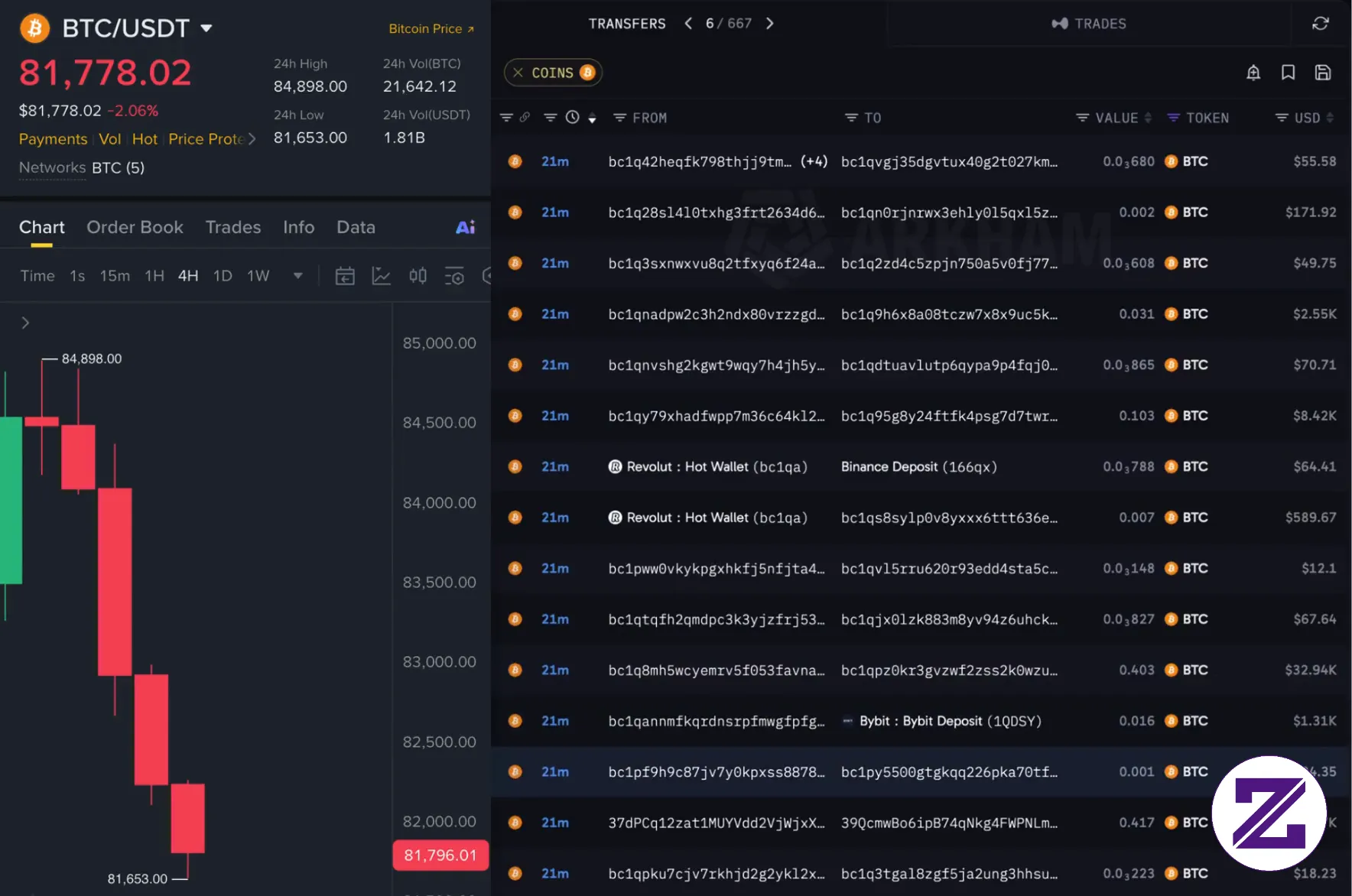1352x896 pixels.
Task: Click Binance Deposit (166qx) recipient
Action: (x=919, y=466)
